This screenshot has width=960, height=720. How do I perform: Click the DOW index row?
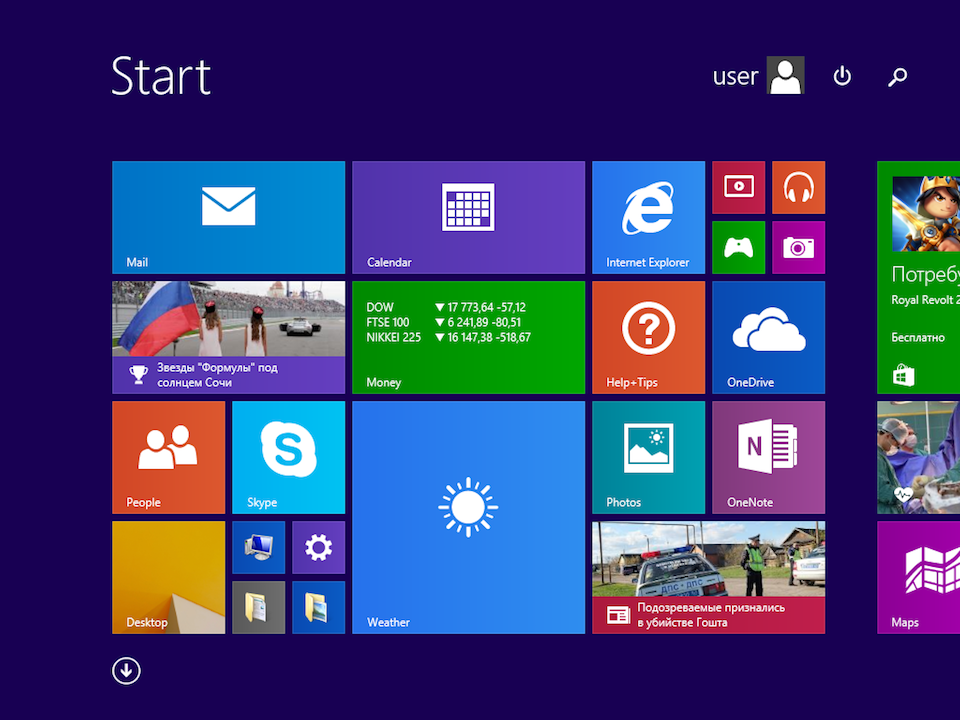pyautogui.click(x=446, y=307)
